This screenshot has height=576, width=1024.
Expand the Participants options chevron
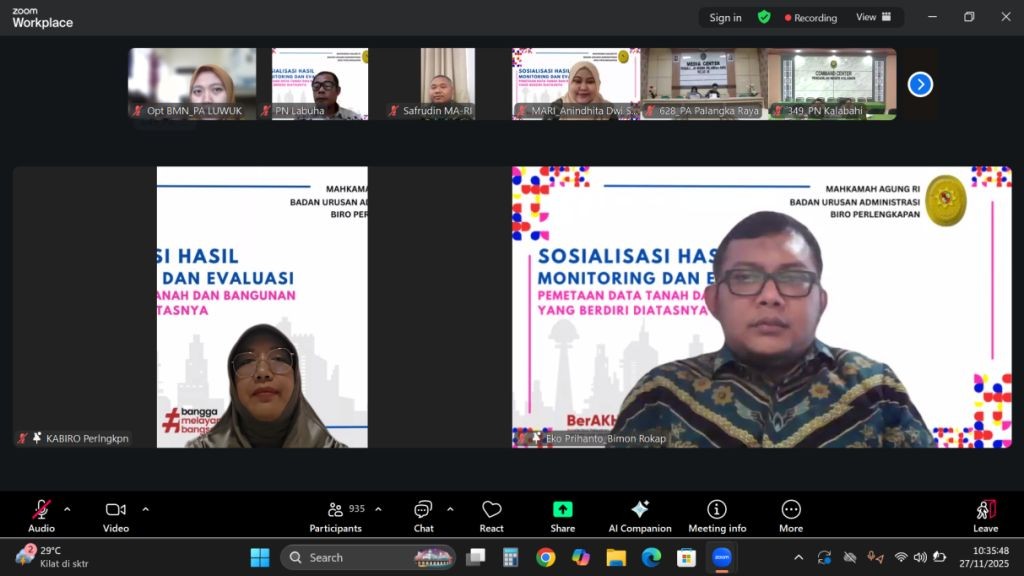click(378, 509)
